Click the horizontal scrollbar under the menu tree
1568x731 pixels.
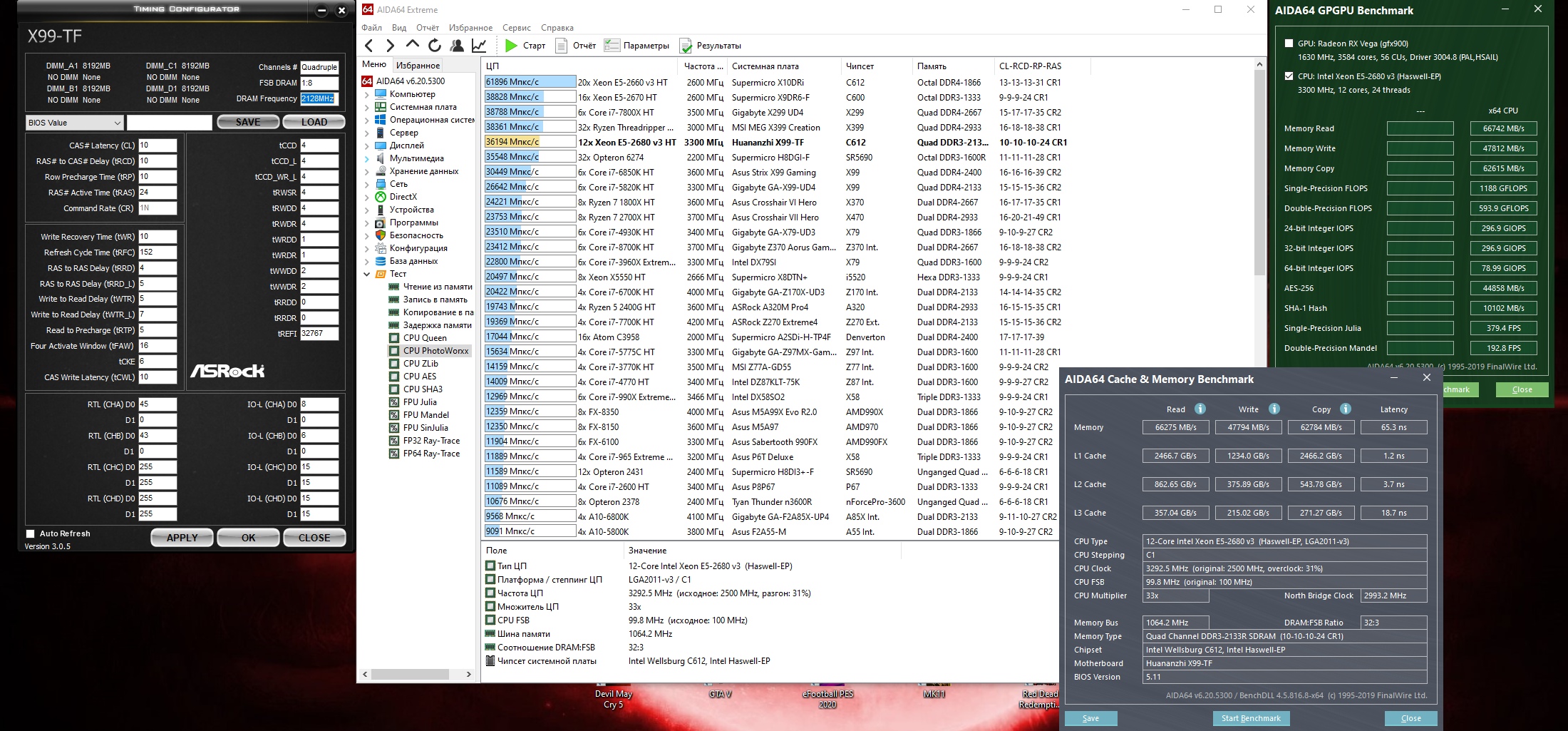point(409,674)
